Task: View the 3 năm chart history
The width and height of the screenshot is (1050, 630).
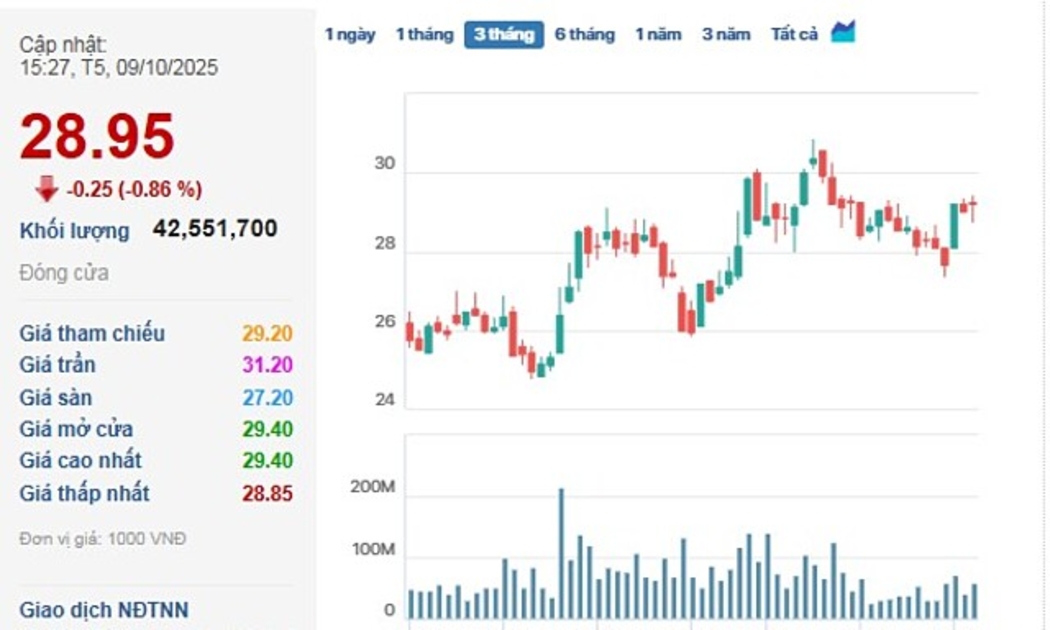Action: 725,34
